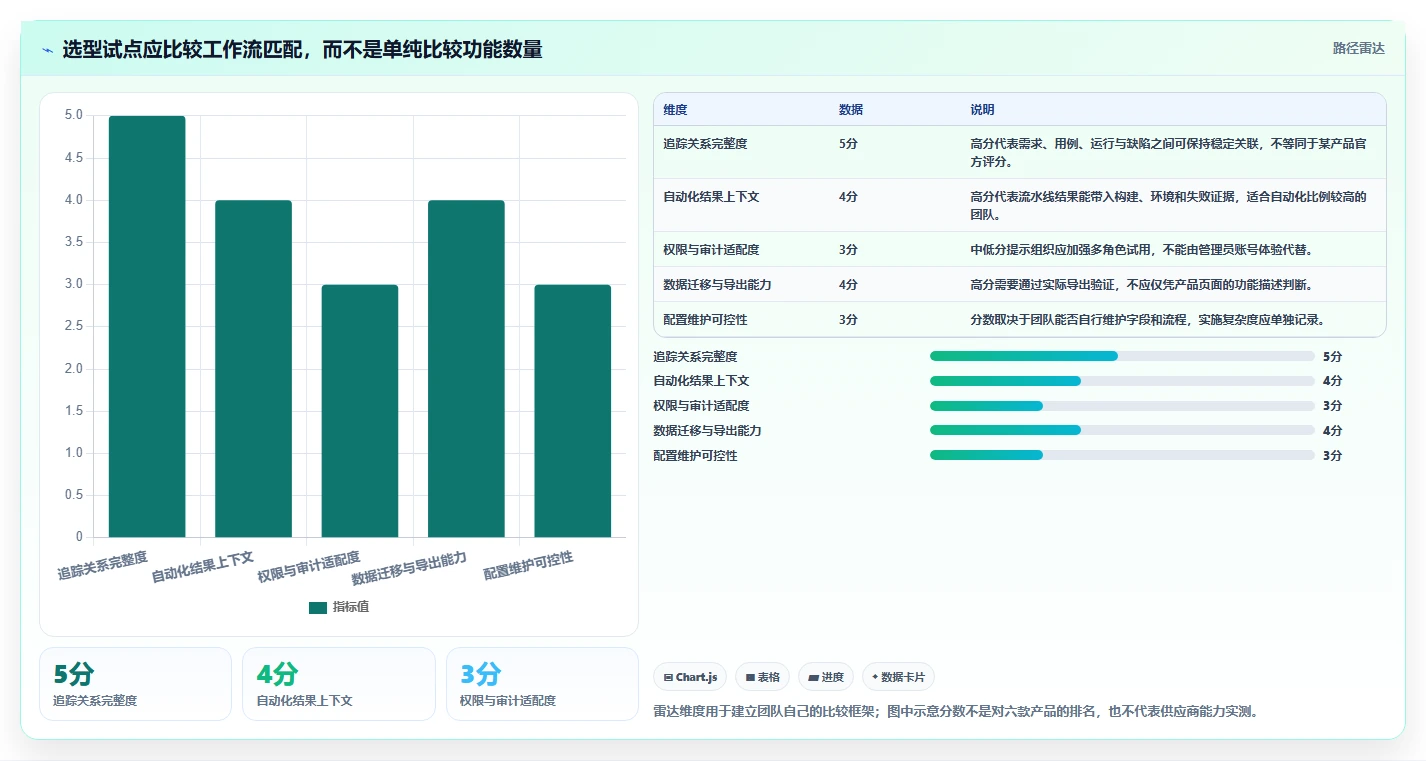The width and height of the screenshot is (1426, 761).
Task: Click the description starting 高分代表需求
Action: point(1168,153)
